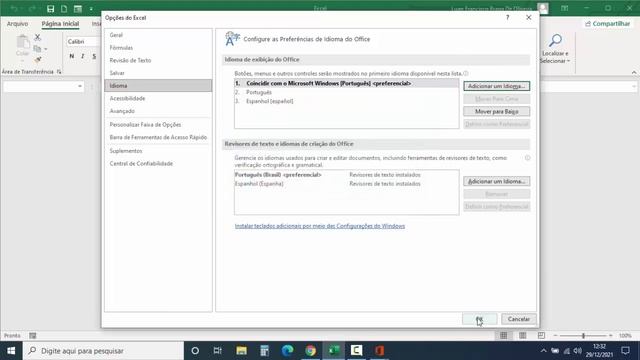The width and height of the screenshot is (640, 360).
Task: Open Cortana circle icon on taskbar
Action: point(195,351)
